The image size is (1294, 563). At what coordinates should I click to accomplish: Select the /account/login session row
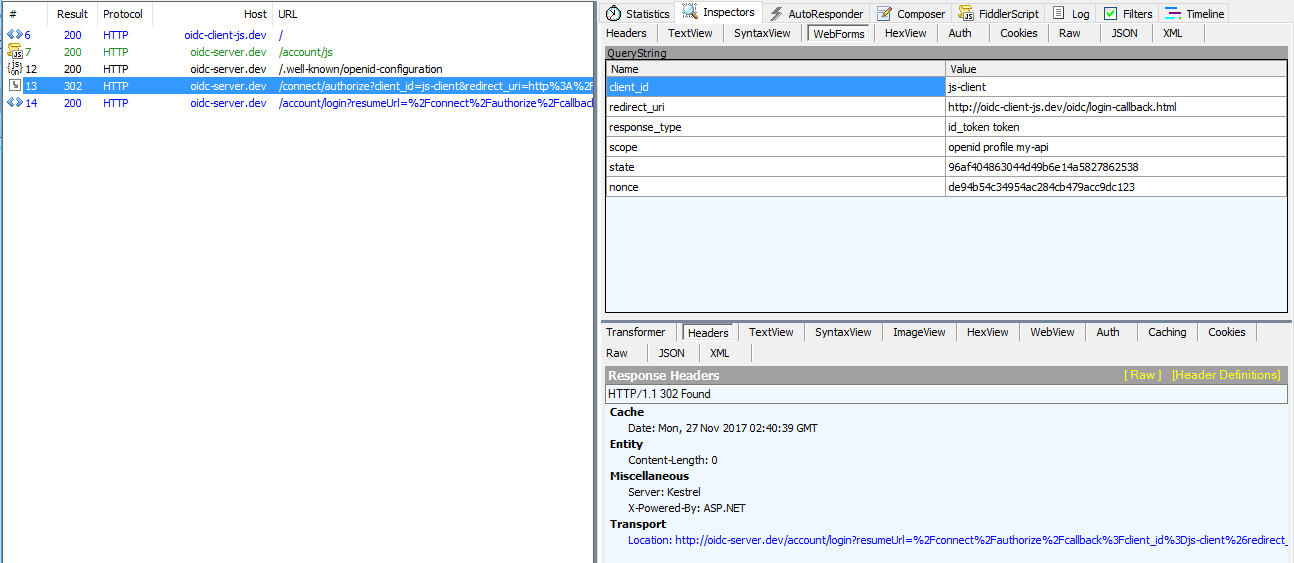point(298,103)
